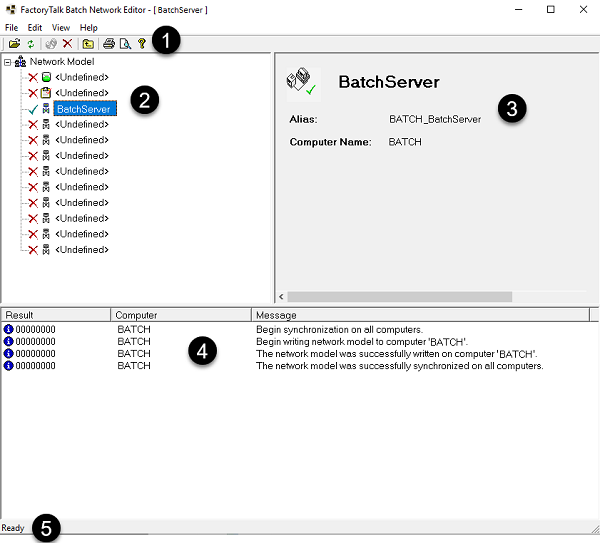Image resolution: width=600 pixels, height=543 pixels.
Task: Click 'successfully written on computer' message
Action: pyautogui.click(x=396, y=354)
